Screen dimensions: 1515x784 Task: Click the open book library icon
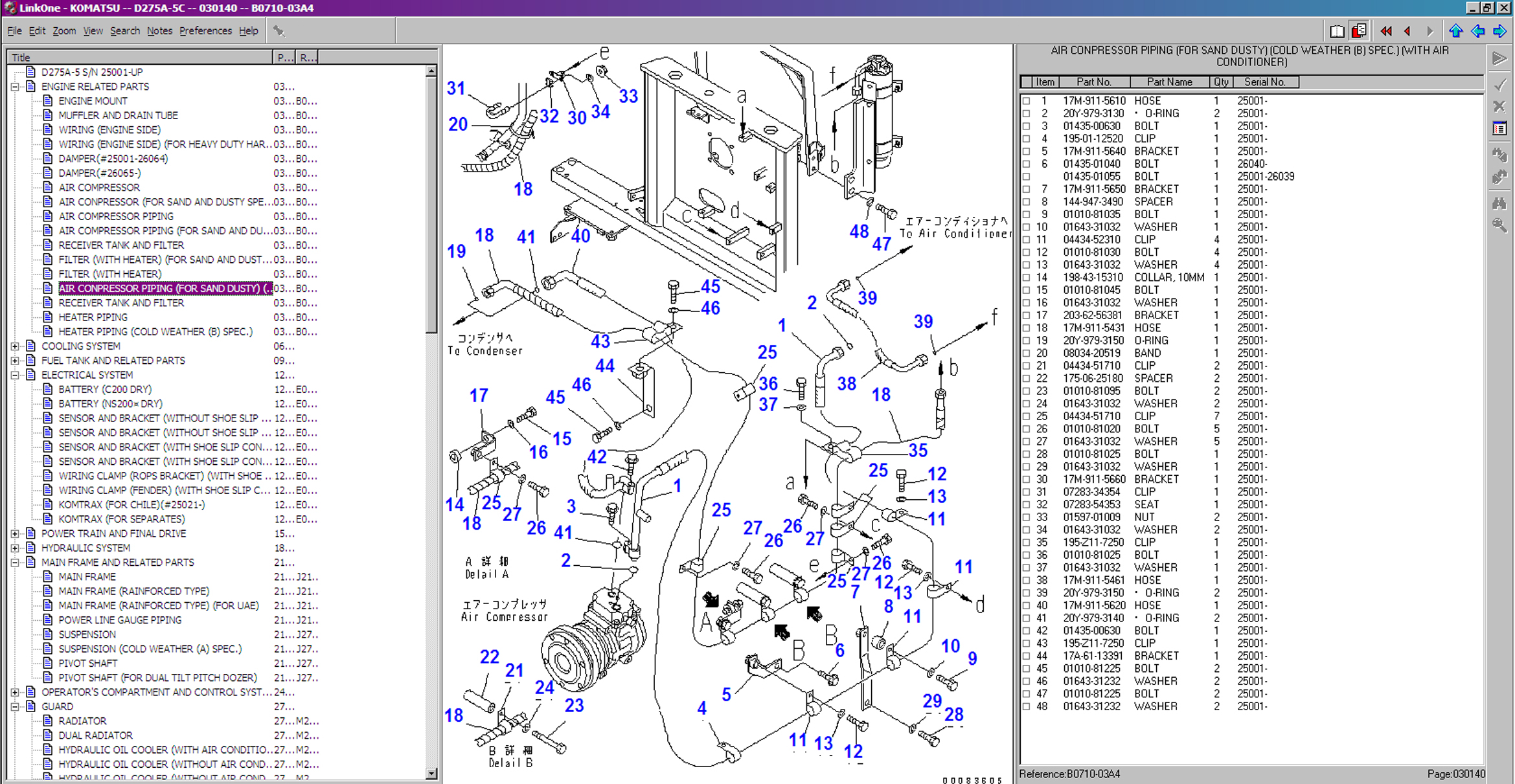1337,31
